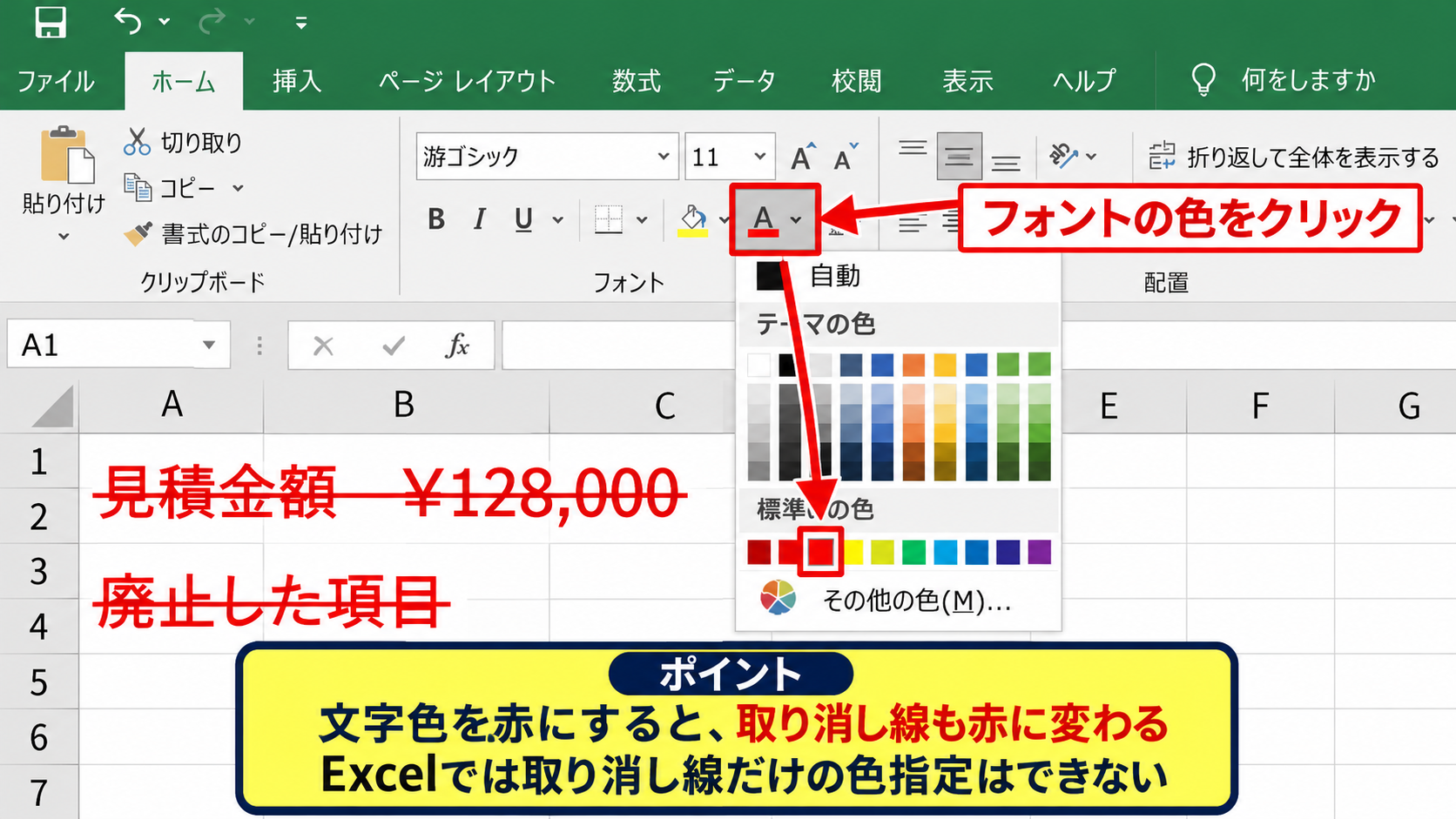This screenshot has height=819, width=1456.
Task: Open the Customize Quick Access Toolbar menu
Action: pos(301,23)
